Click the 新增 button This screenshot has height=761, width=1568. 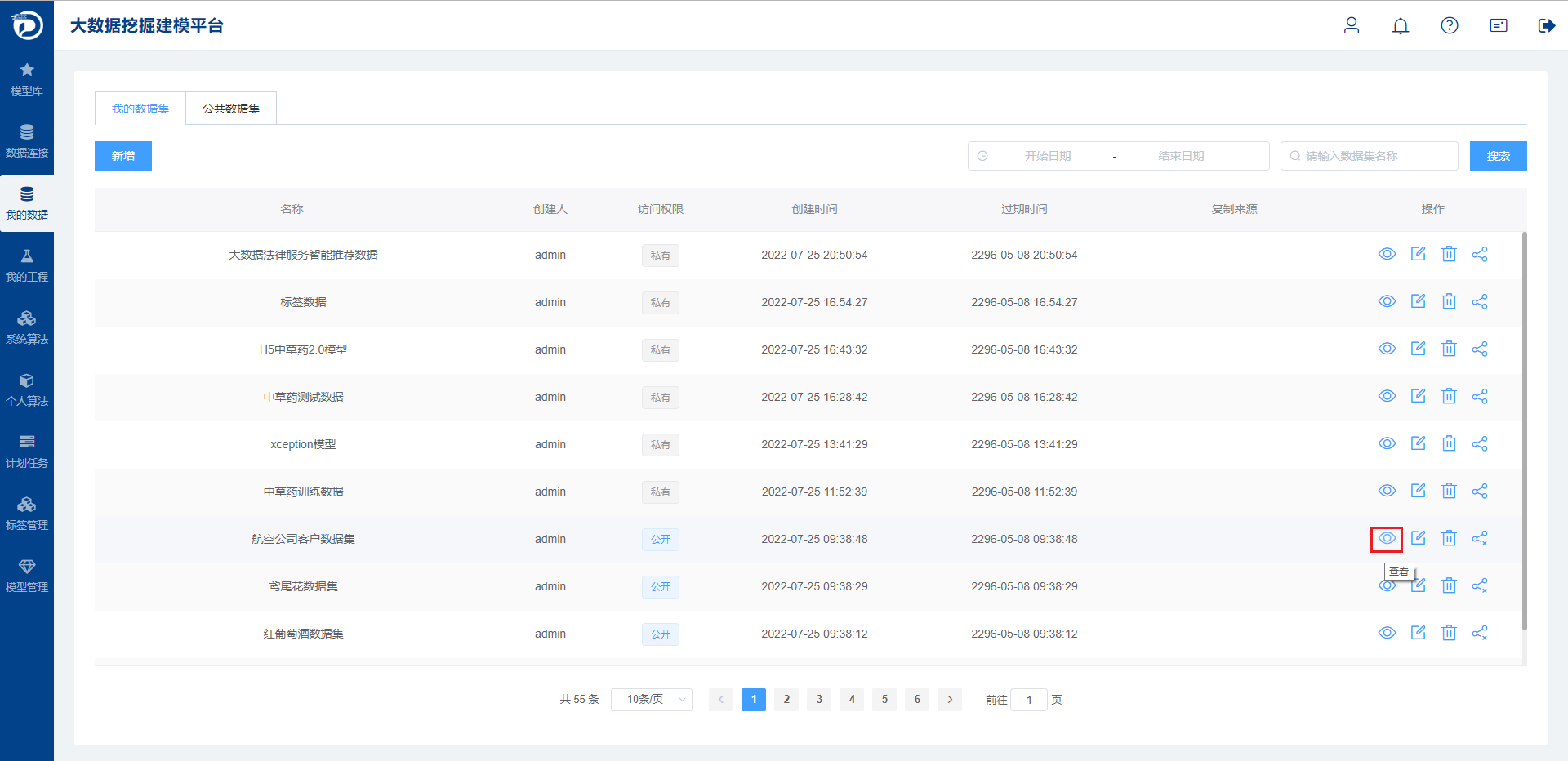pyautogui.click(x=123, y=156)
